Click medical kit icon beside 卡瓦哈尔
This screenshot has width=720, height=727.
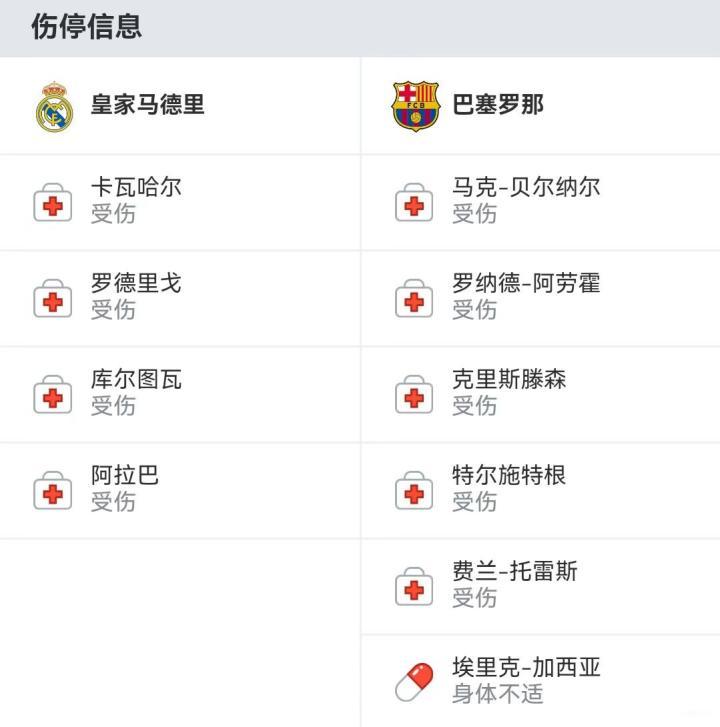point(53,203)
